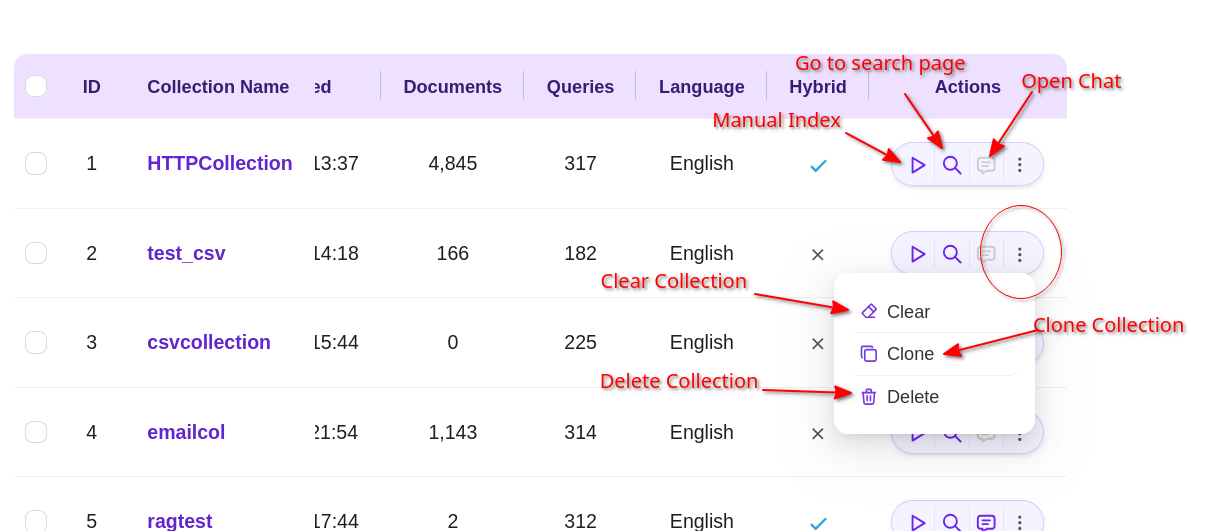Sort by Collection Name column header
The image size is (1212, 531).
click(x=218, y=87)
